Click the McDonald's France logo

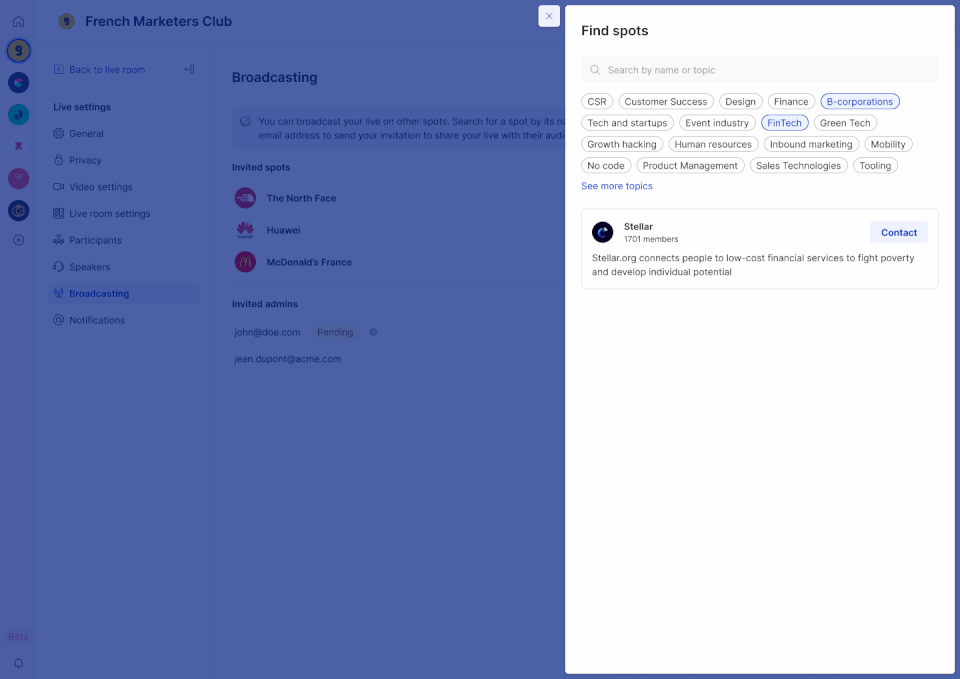click(246, 262)
